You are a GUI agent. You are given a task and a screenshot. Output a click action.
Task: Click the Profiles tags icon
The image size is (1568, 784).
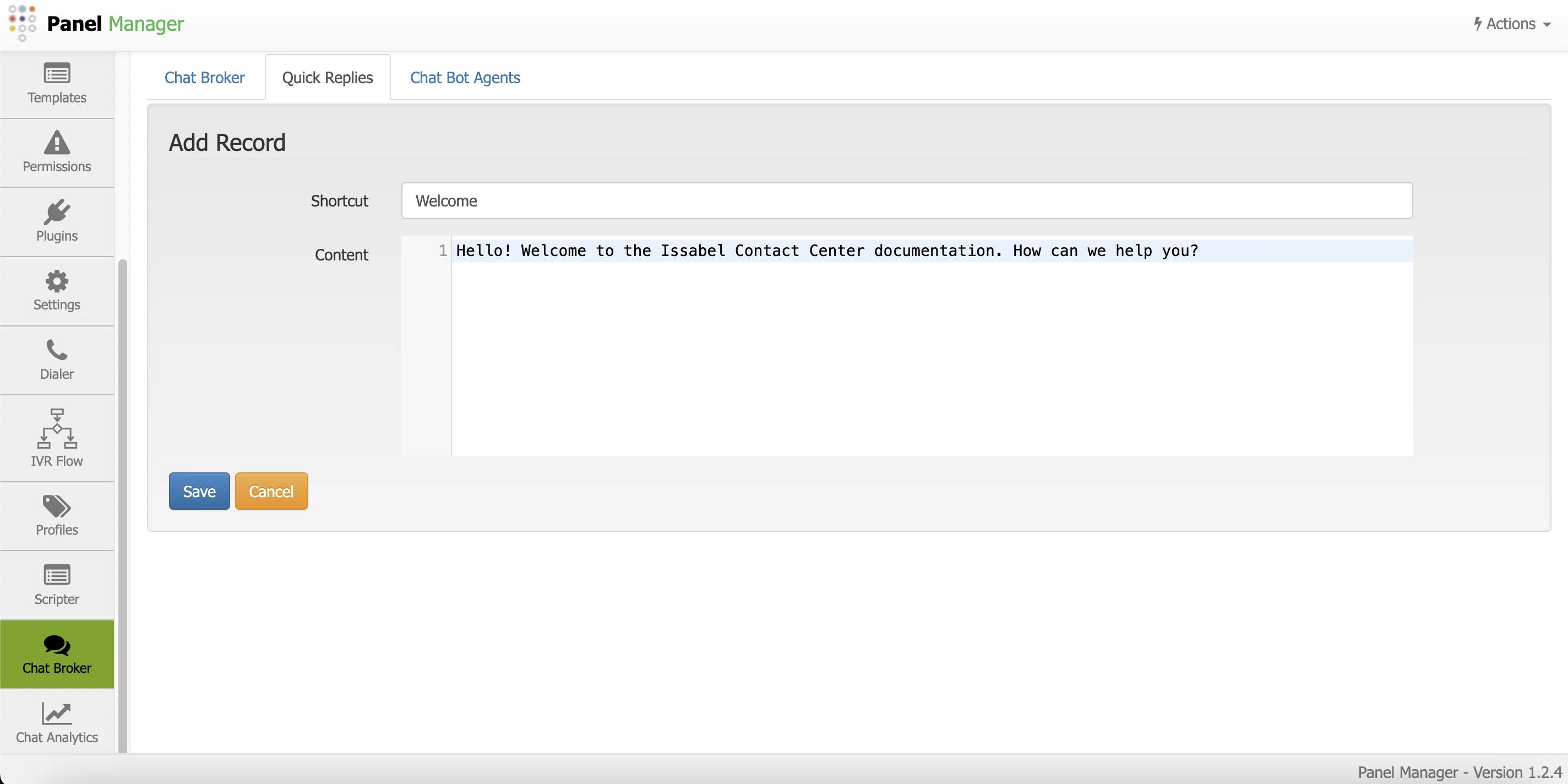click(x=57, y=506)
